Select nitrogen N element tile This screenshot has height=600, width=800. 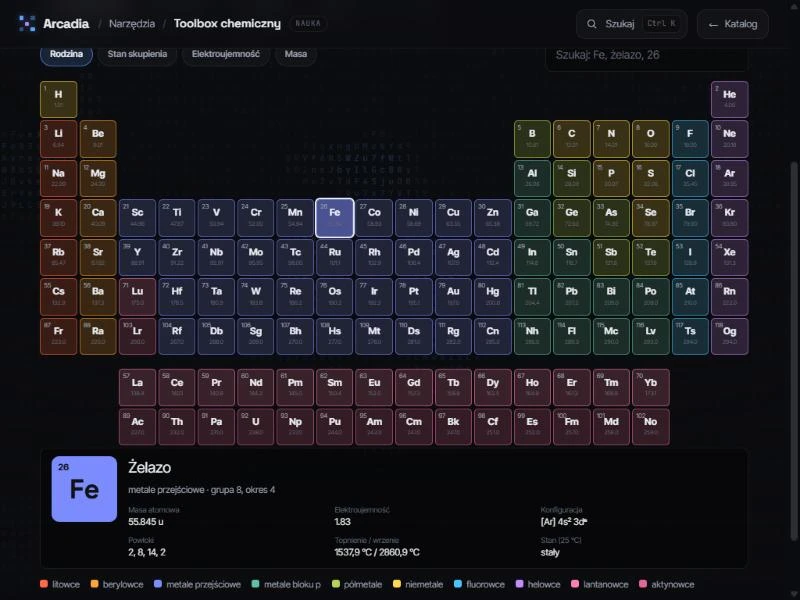tap(611, 139)
